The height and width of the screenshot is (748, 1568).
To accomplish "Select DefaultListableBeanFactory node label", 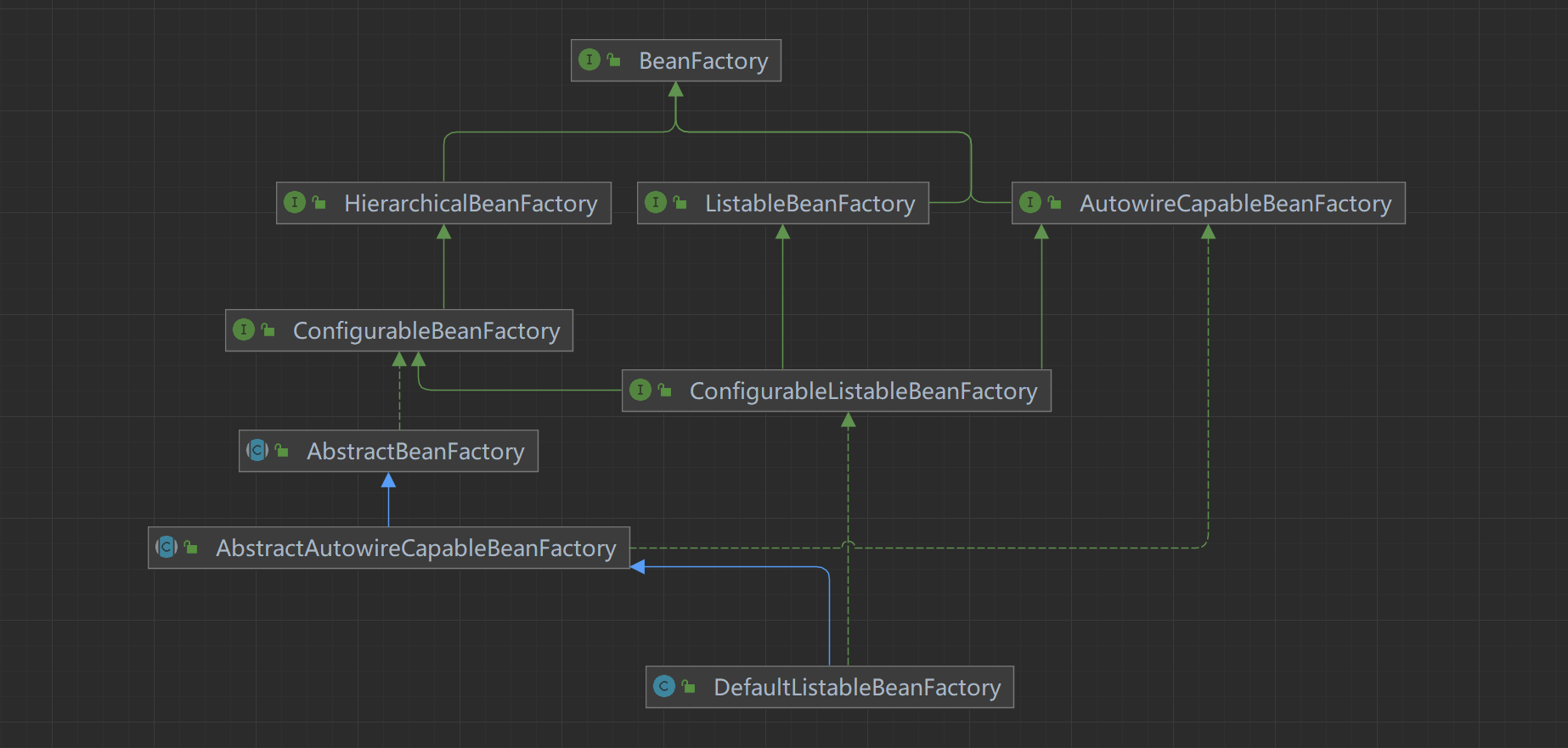I will point(857,688).
